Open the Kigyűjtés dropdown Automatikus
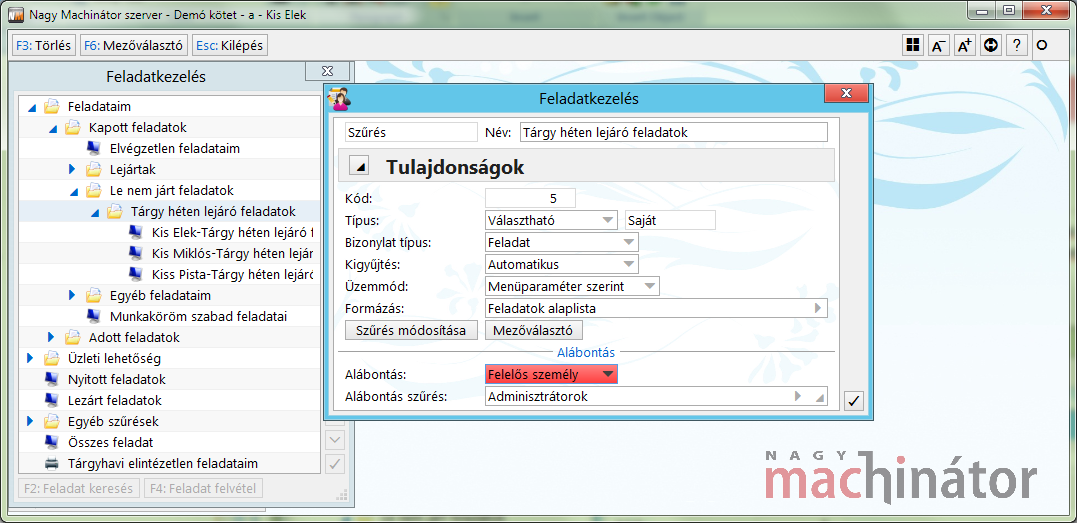1077x523 pixels. (562, 265)
